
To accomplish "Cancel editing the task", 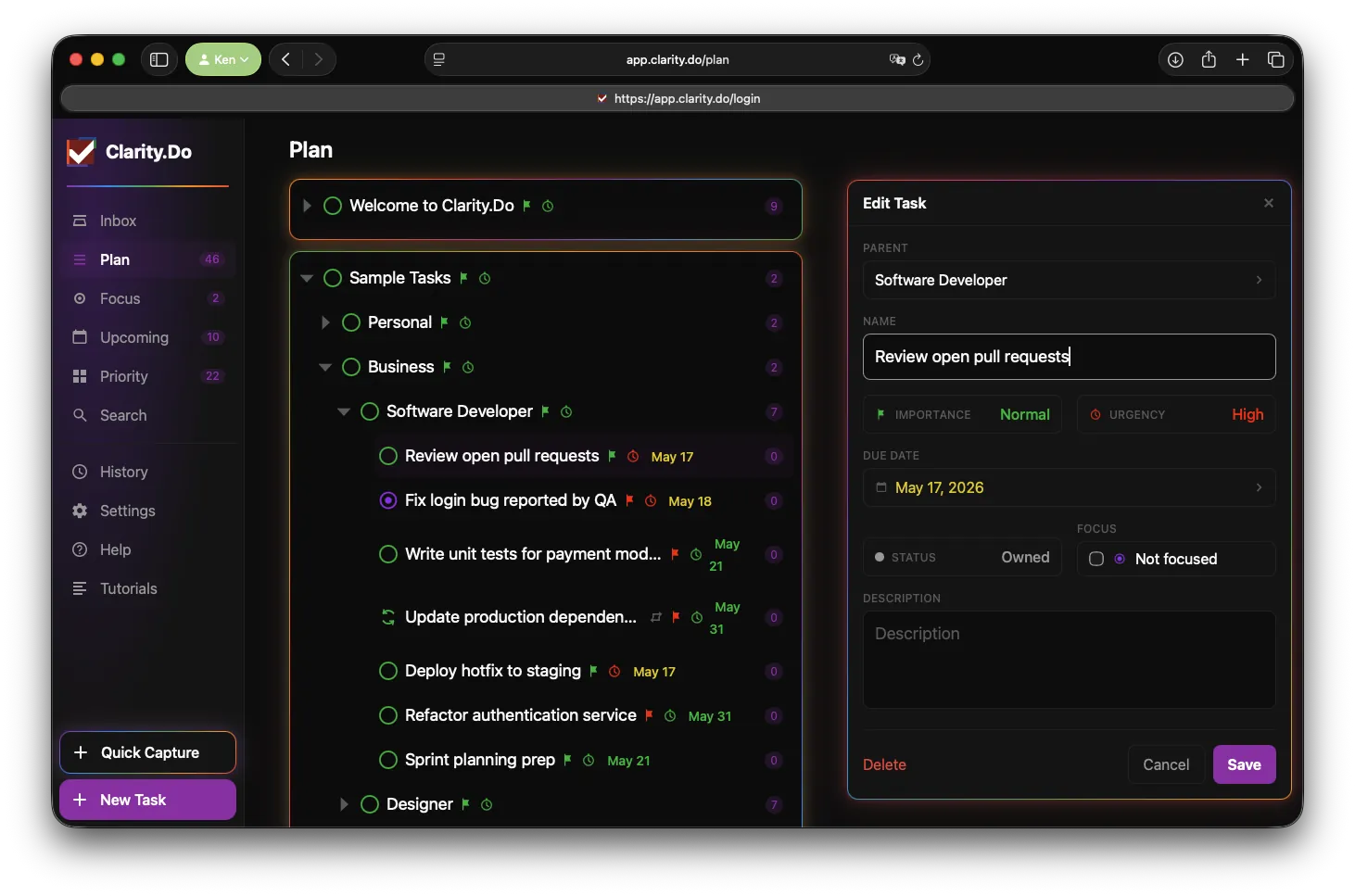I will coord(1166,764).
